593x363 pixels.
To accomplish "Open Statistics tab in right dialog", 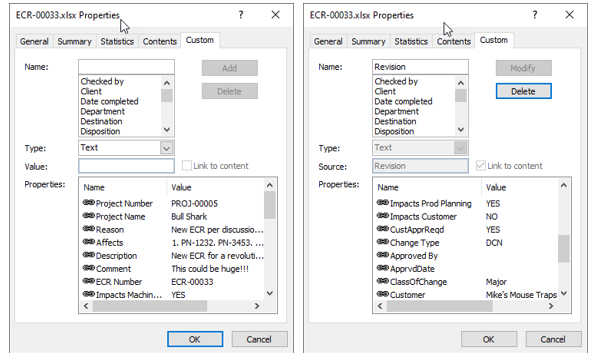I will pos(411,42).
